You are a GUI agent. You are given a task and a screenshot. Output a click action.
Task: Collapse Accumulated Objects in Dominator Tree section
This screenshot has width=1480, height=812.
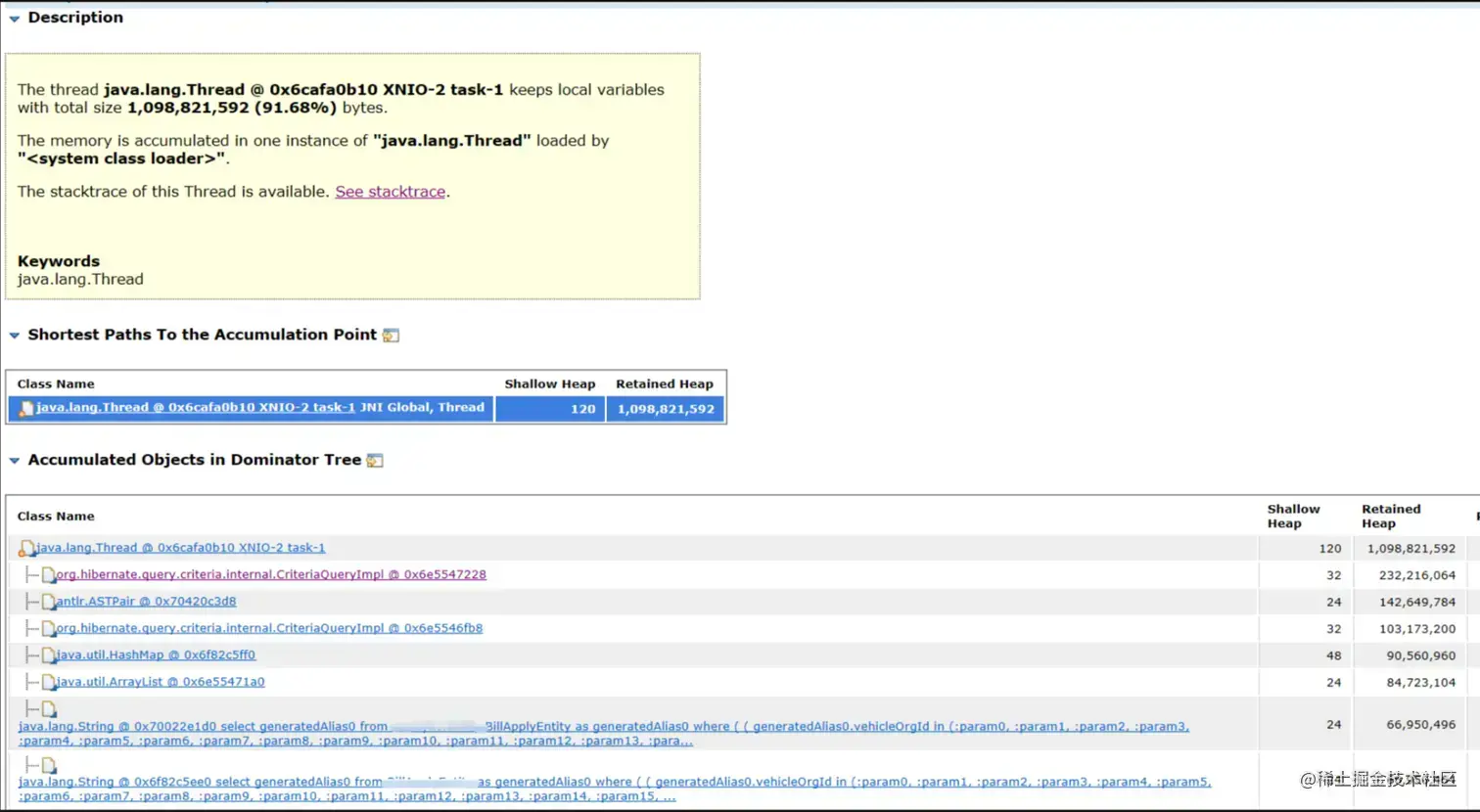[x=15, y=461]
